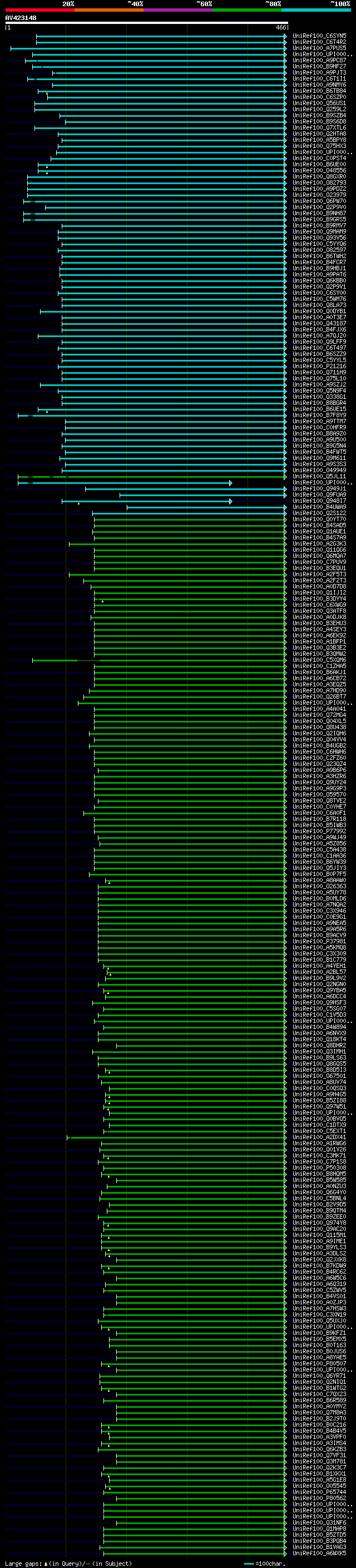Click the white query sequence bar
This screenshot has width=356, height=1568.
click(x=147, y=23)
